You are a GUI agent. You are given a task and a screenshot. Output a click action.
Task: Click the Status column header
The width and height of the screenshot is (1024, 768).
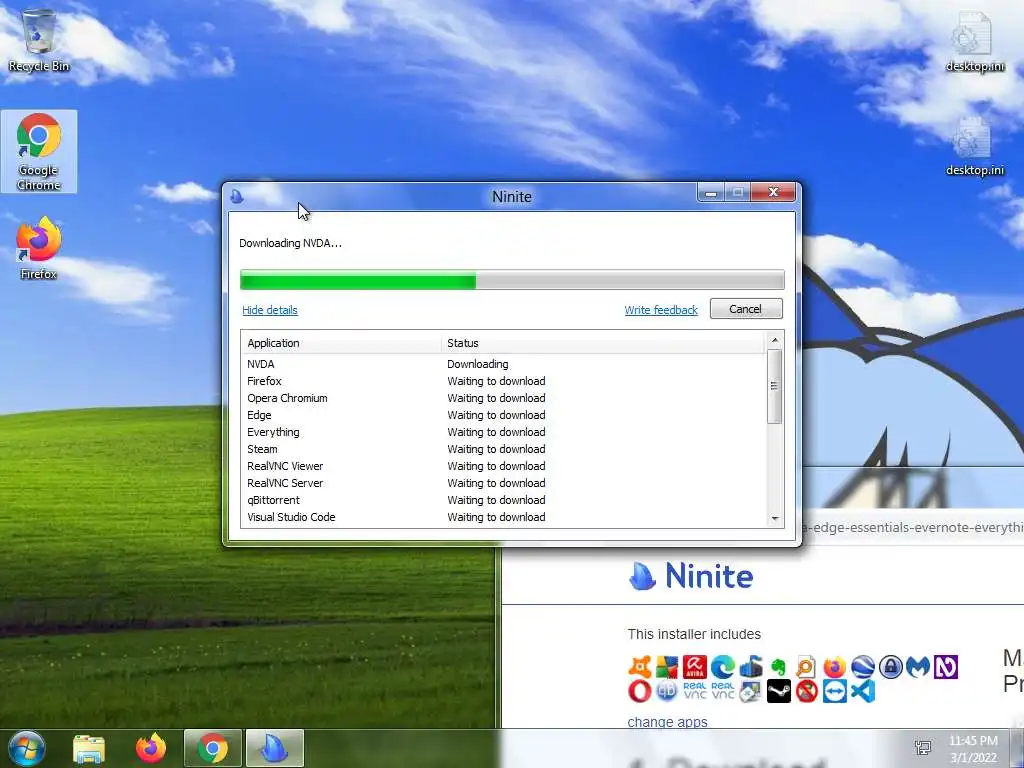coord(603,343)
